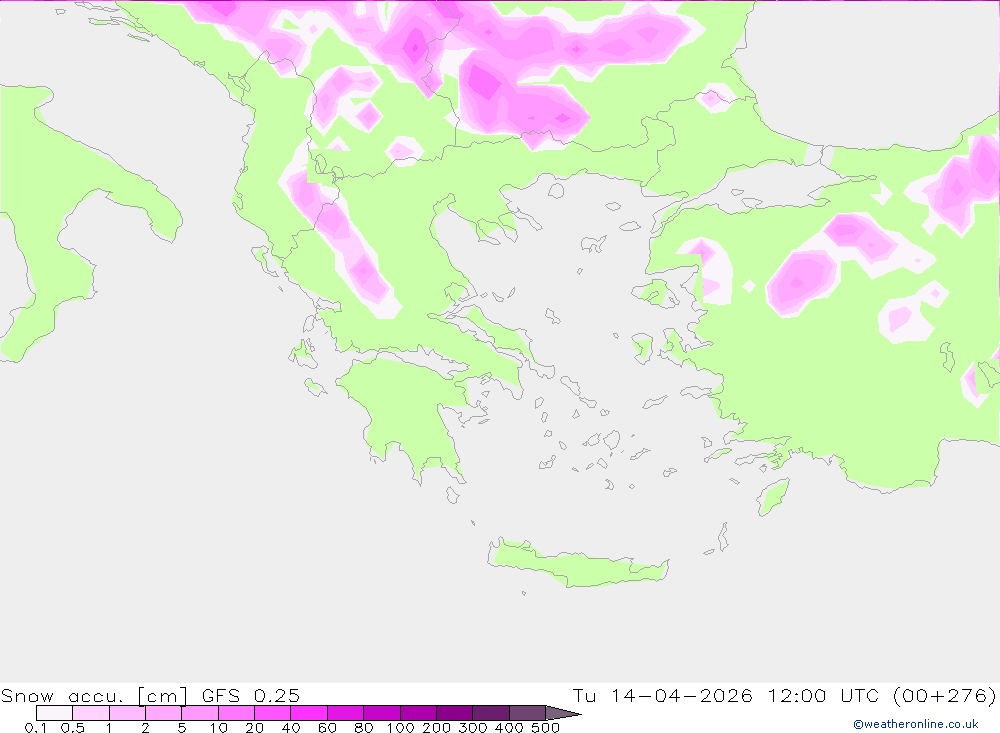1000x733 pixels.
Task: Click the 'Tu 14-04-2026' date text
Action: [x=662, y=695]
